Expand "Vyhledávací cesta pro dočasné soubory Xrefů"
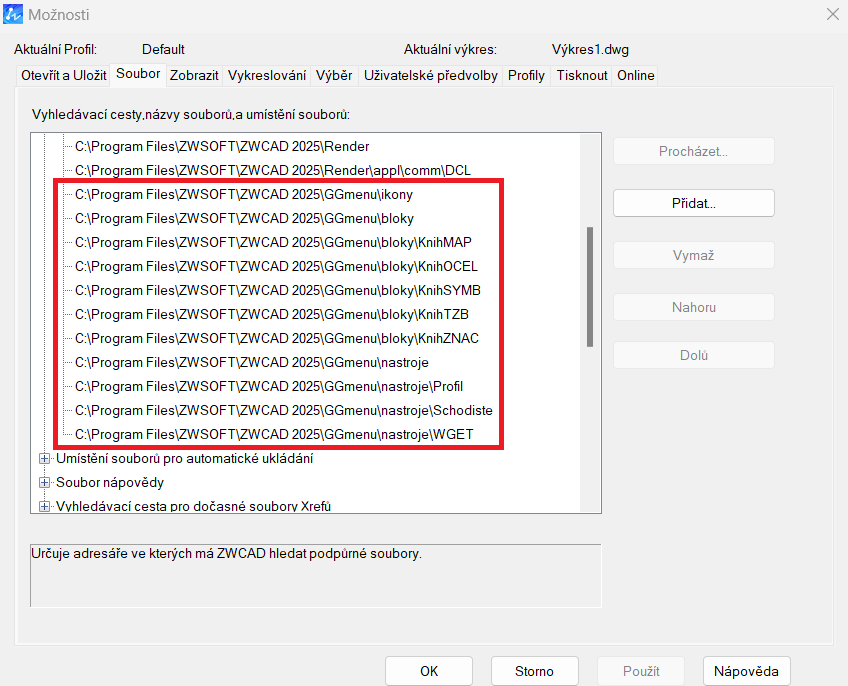Screen dimensions: 848x686 (x=45, y=505)
